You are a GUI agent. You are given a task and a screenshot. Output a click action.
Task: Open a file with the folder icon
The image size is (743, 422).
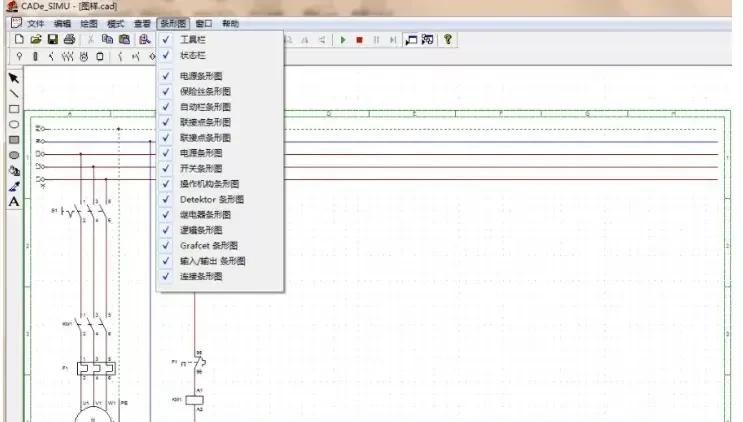pos(36,39)
